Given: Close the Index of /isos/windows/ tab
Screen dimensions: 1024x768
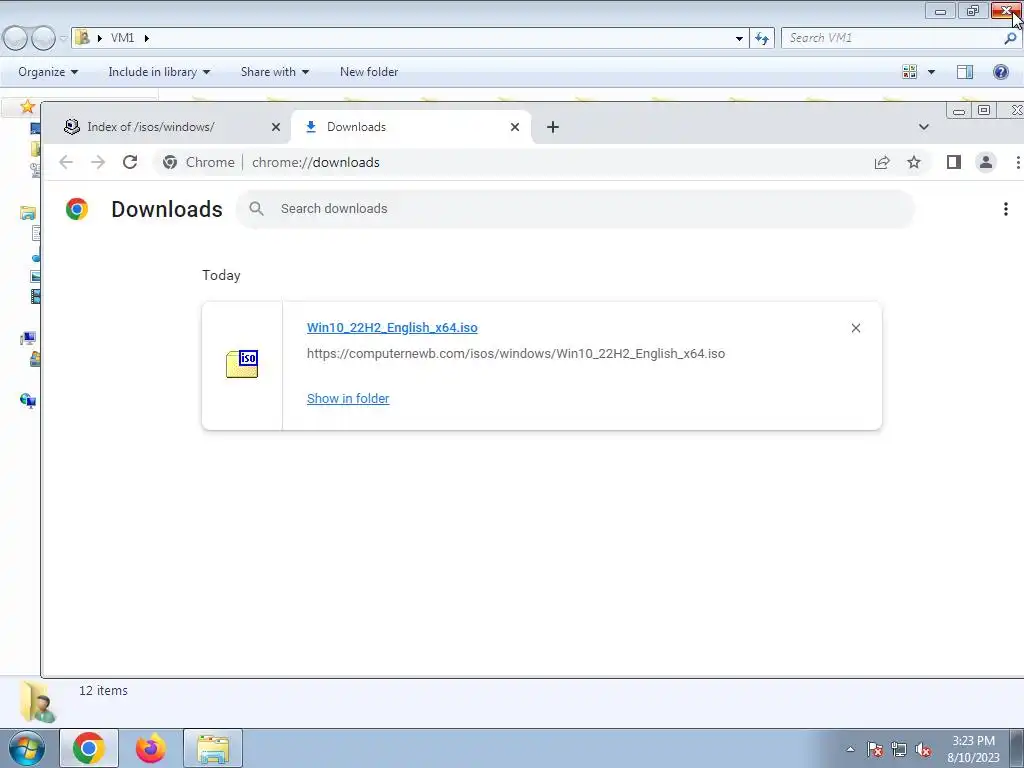Looking at the screenshot, I should click(x=276, y=127).
